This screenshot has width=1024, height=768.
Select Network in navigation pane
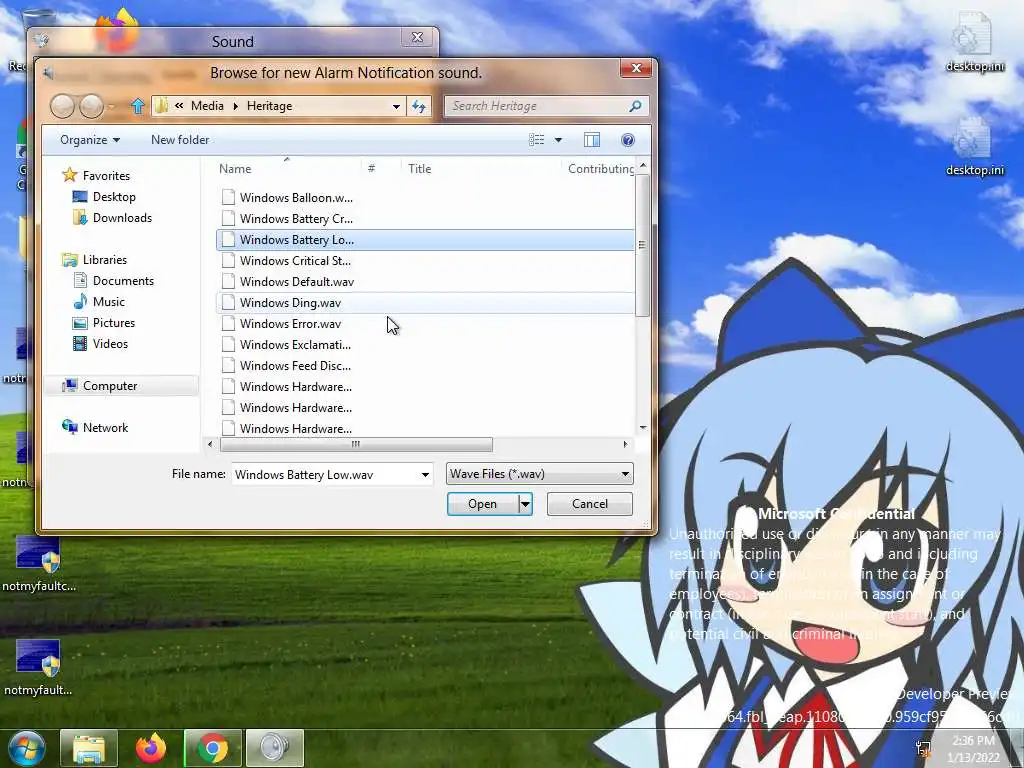(105, 428)
